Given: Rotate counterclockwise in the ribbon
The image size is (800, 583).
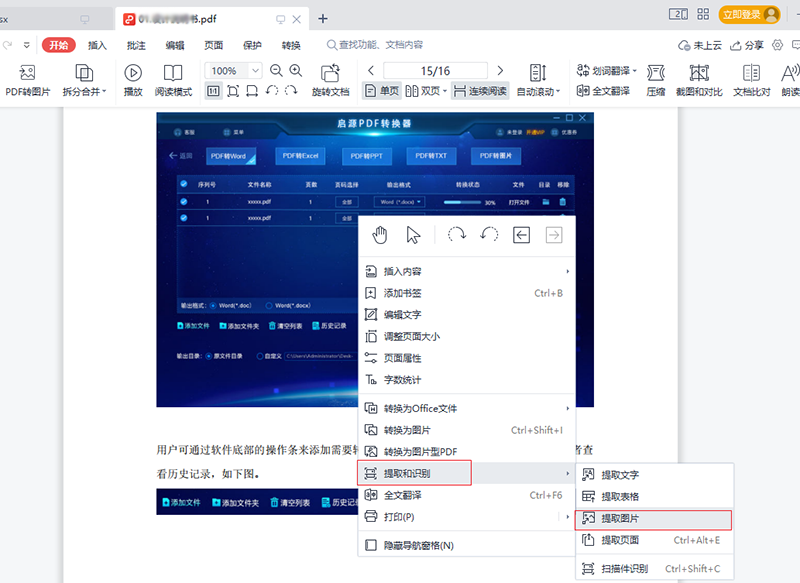Looking at the screenshot, I should tap(272, 91).
